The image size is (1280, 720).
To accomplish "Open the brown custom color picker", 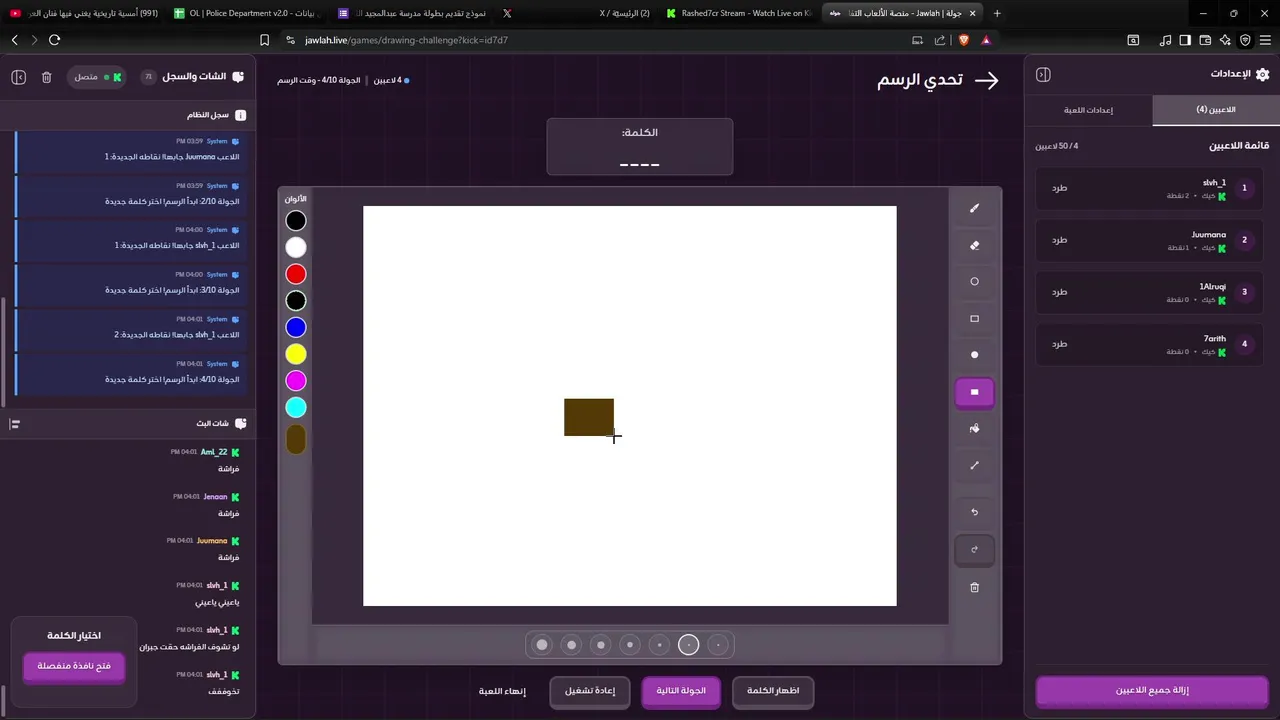I will tap(296, 439).
